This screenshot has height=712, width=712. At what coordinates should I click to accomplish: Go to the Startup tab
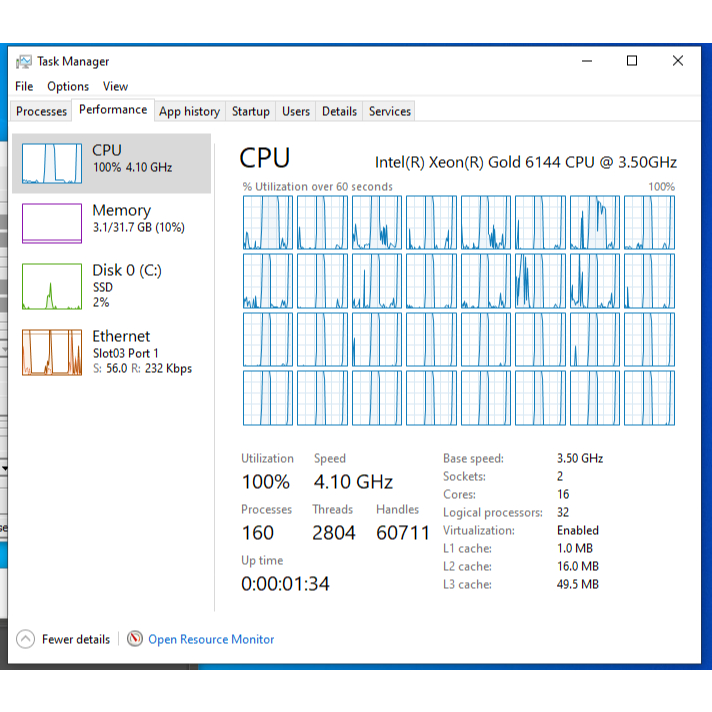[250, 111]
